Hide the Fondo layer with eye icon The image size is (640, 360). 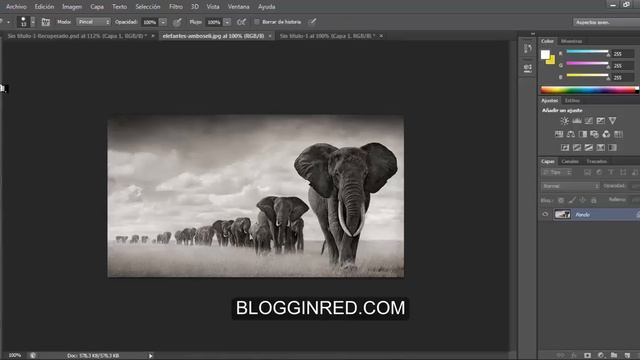pos(545,215)
